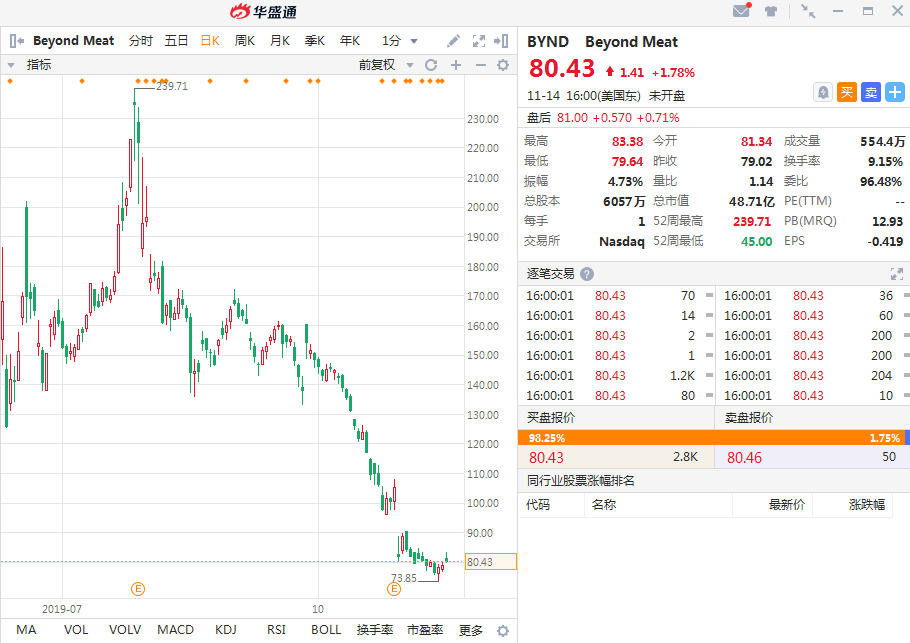The image size is (910, 643).
Task: Sort by 涨跌幅 column header
Action: (867, 504)
